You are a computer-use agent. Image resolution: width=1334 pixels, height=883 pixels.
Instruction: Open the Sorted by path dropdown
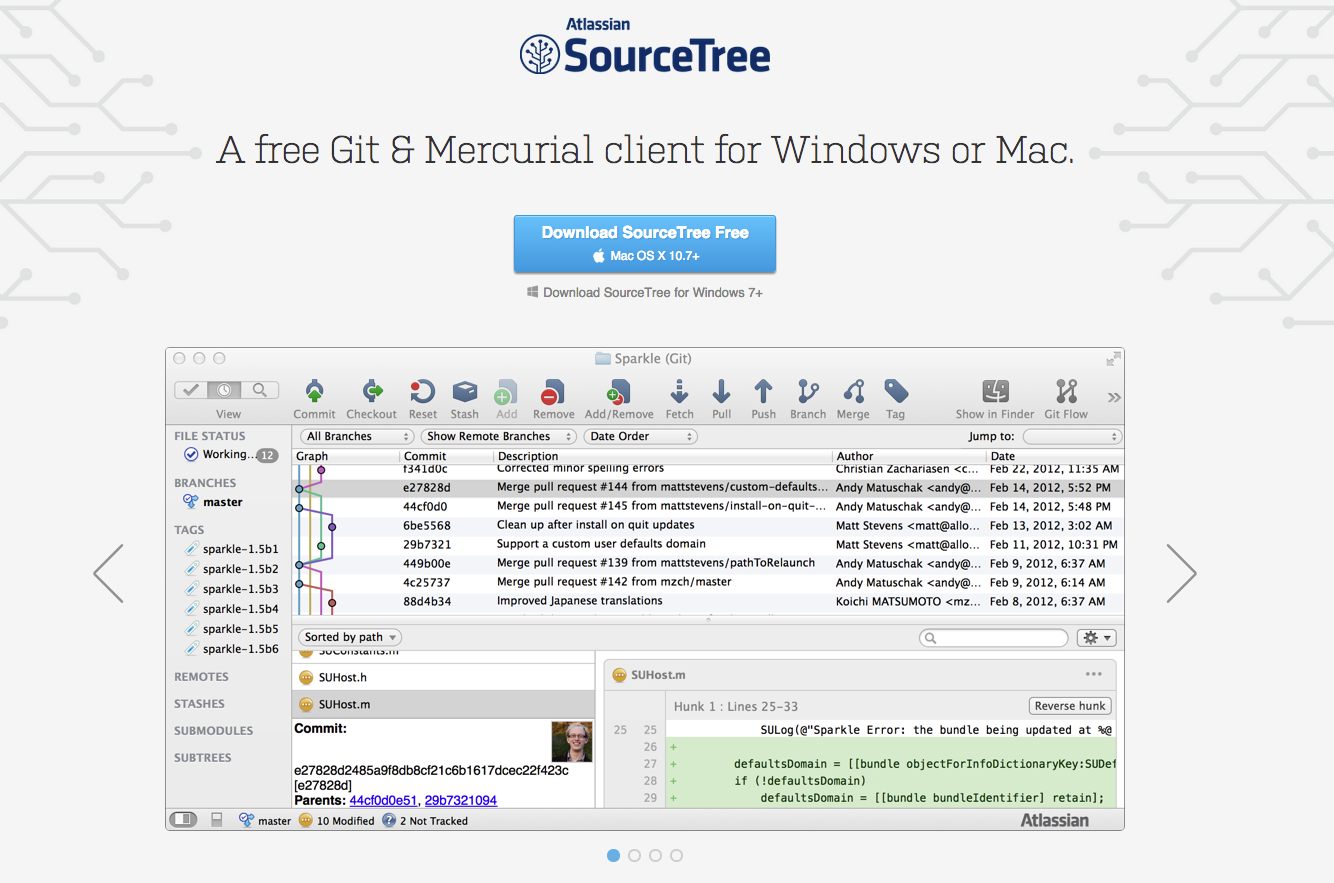[351, 637]
